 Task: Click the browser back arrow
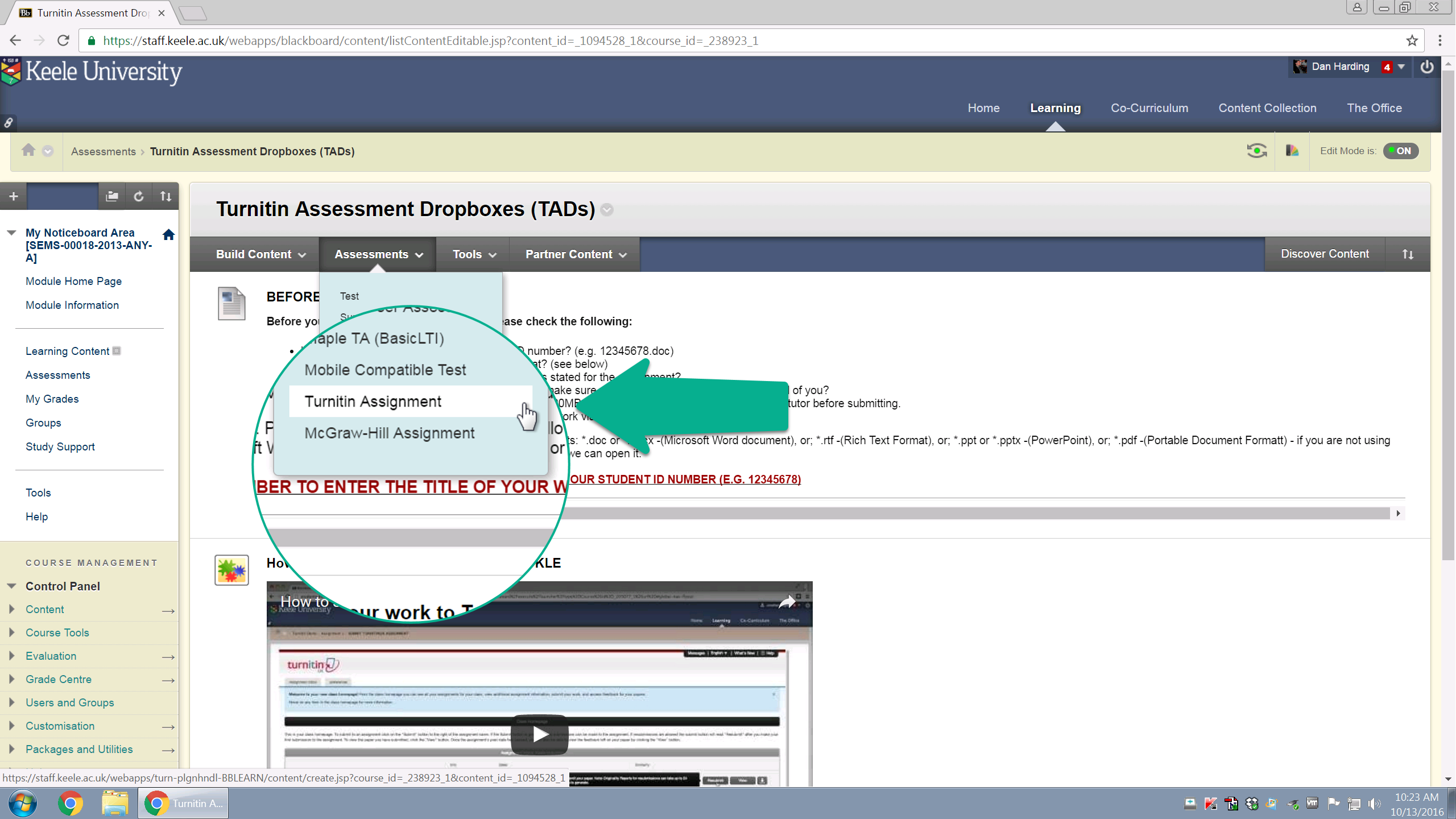15,40
